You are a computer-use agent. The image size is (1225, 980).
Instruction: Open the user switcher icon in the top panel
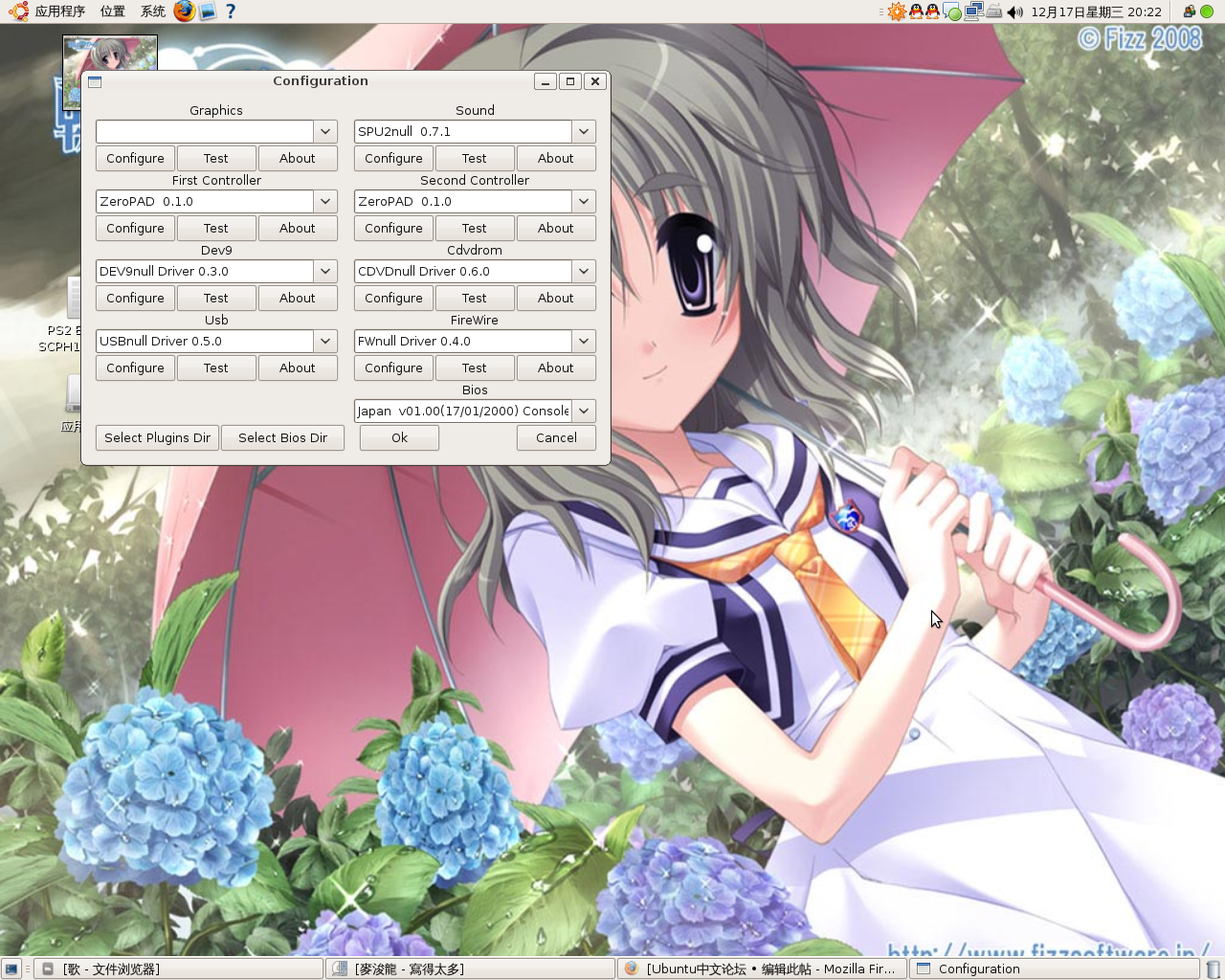click(x=1189, y=11)
